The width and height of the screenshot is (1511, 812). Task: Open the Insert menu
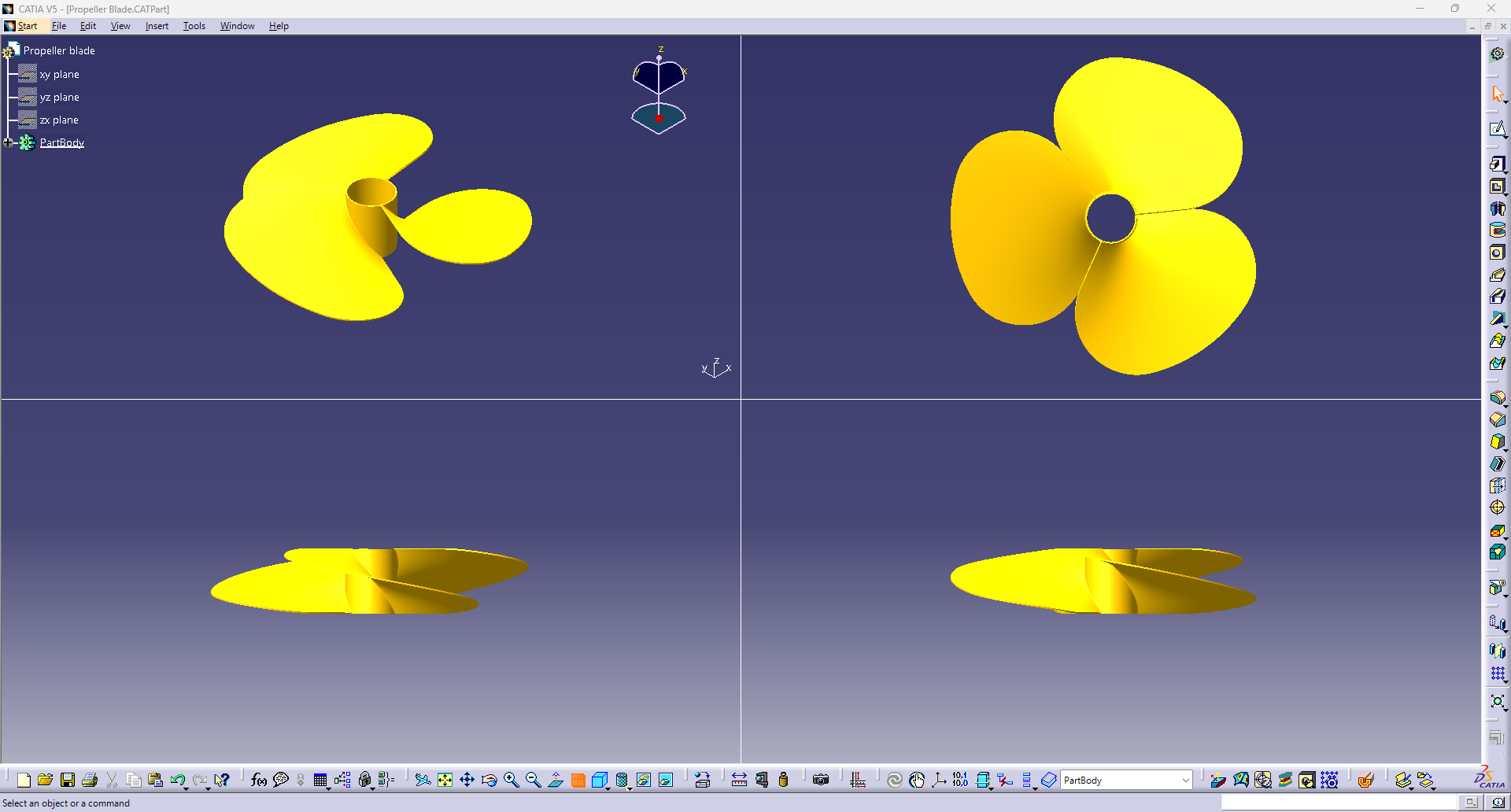[x=157, y=26]
